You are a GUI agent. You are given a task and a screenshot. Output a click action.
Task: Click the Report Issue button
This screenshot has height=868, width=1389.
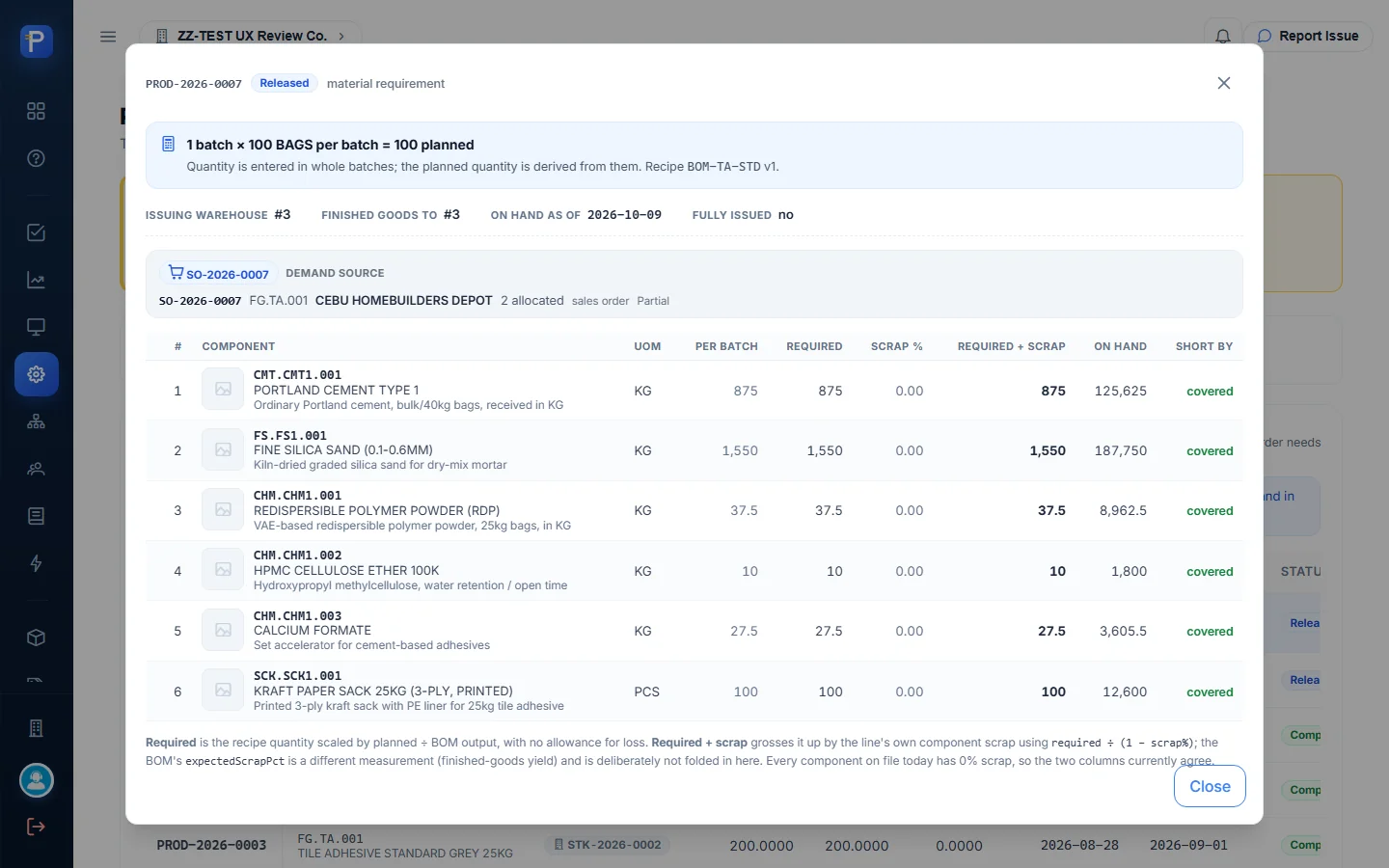coord(1308,36)
